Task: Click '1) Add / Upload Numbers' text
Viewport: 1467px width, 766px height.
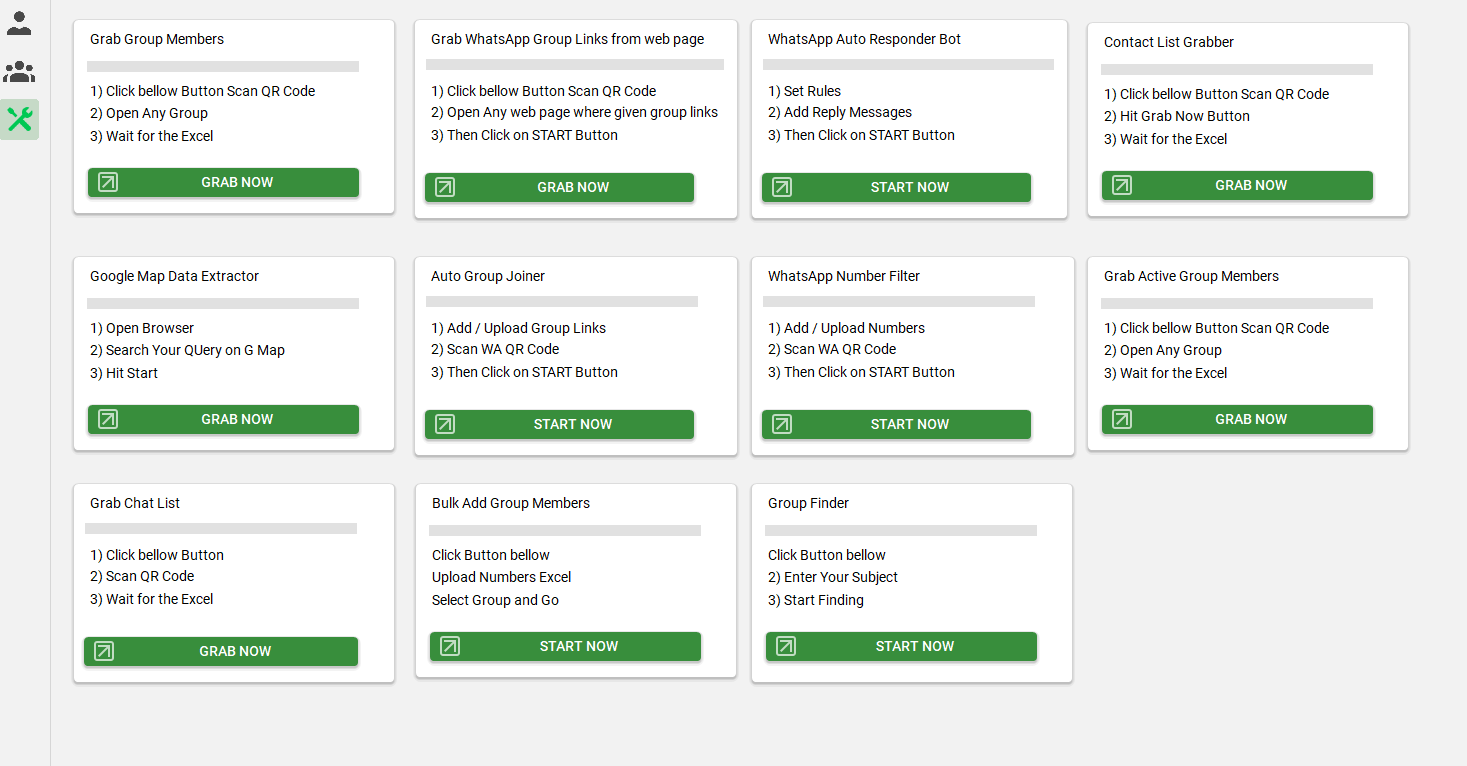Action: 846,328
